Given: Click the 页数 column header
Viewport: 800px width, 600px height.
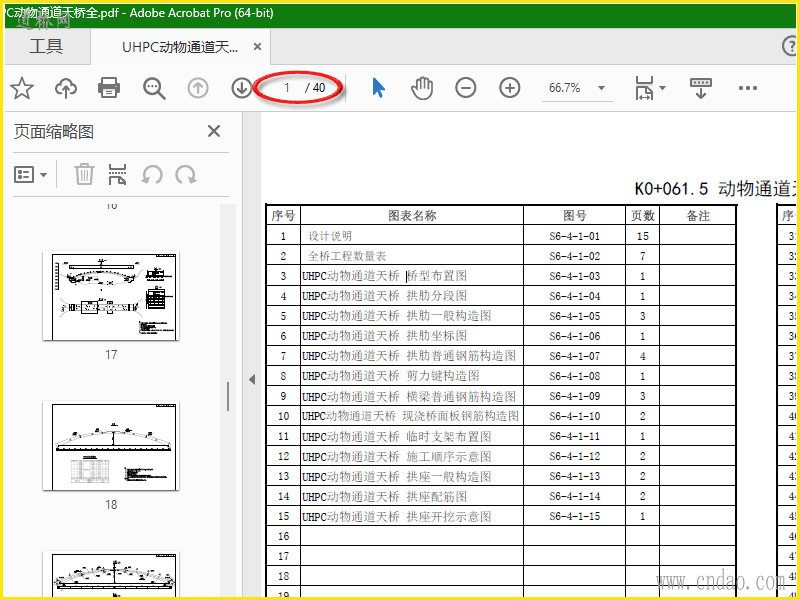Looking at the screenshot, I should pyautogui.click(x=642, y=215).
